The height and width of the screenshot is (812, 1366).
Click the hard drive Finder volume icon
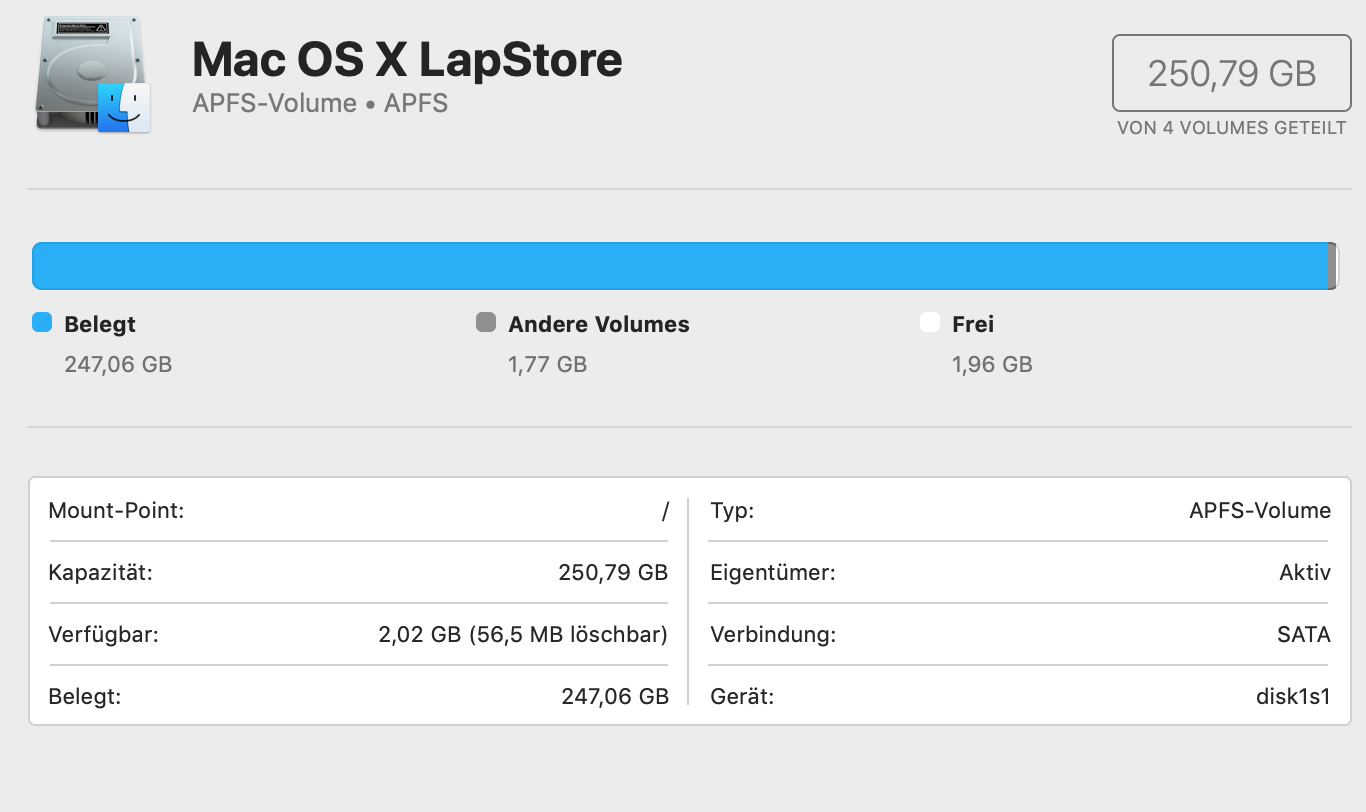(x=92, y=76)
